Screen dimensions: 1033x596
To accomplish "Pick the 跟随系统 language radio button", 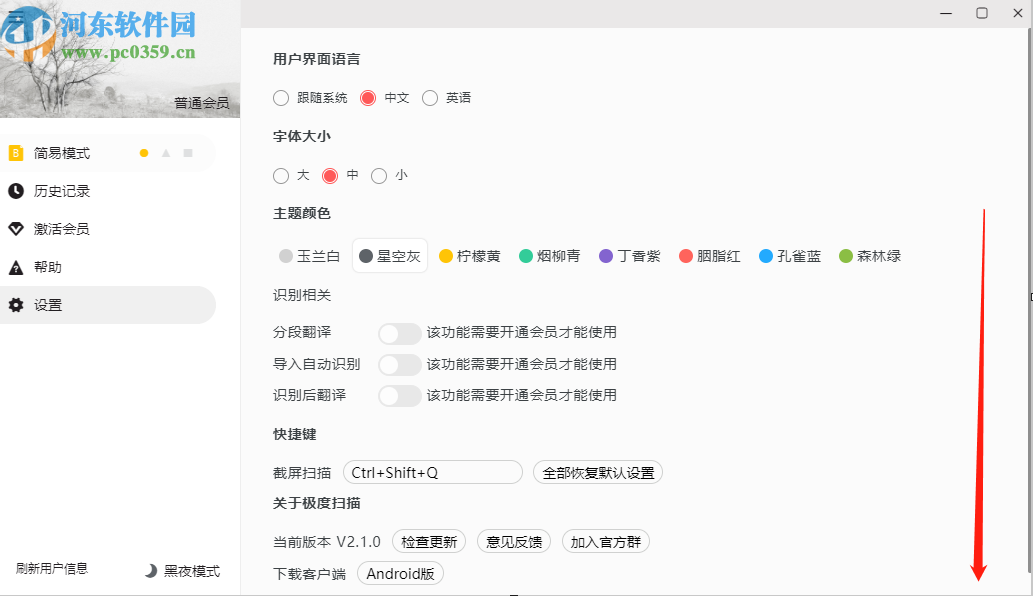I will 281,98.
